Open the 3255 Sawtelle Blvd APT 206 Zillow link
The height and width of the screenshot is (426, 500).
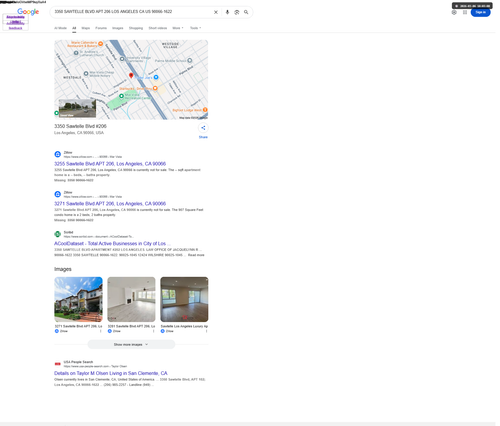coord(110,164)
